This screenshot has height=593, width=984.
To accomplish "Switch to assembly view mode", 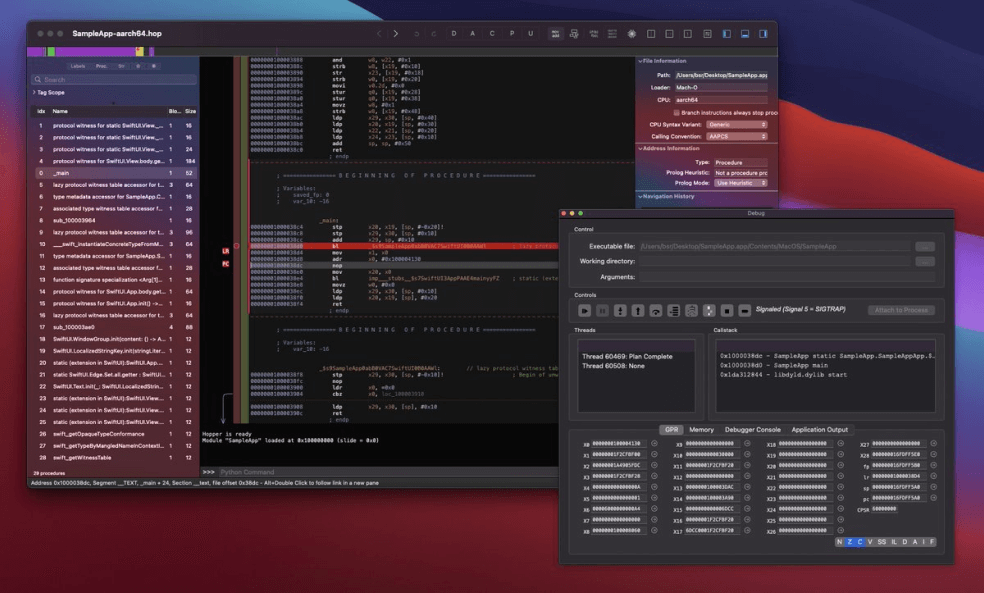I will point(555,34).
